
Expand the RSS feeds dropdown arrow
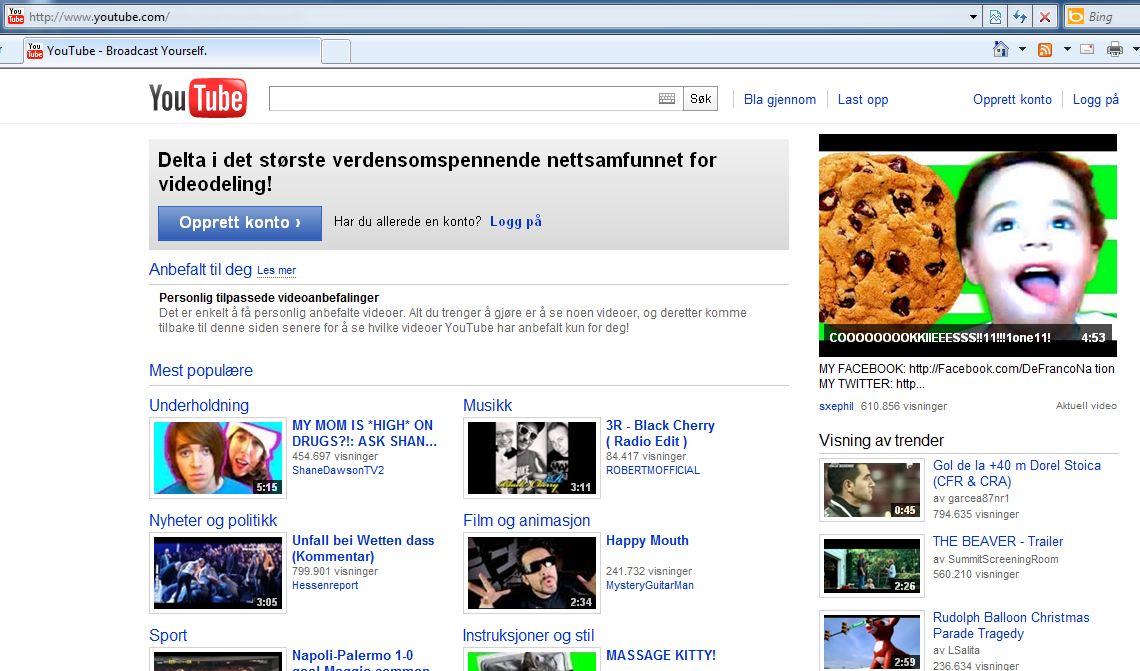tap(1067, 49)
